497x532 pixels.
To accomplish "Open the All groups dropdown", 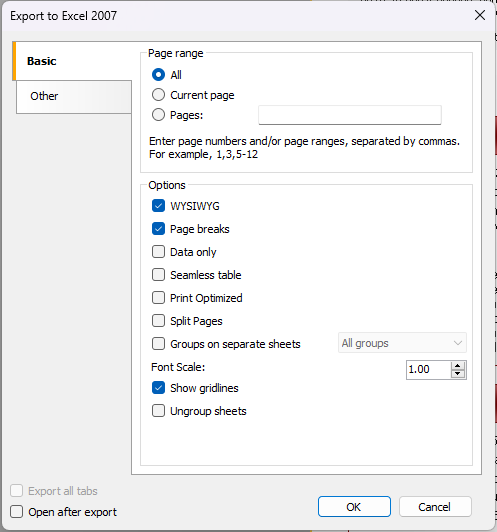I will point(402,343).
